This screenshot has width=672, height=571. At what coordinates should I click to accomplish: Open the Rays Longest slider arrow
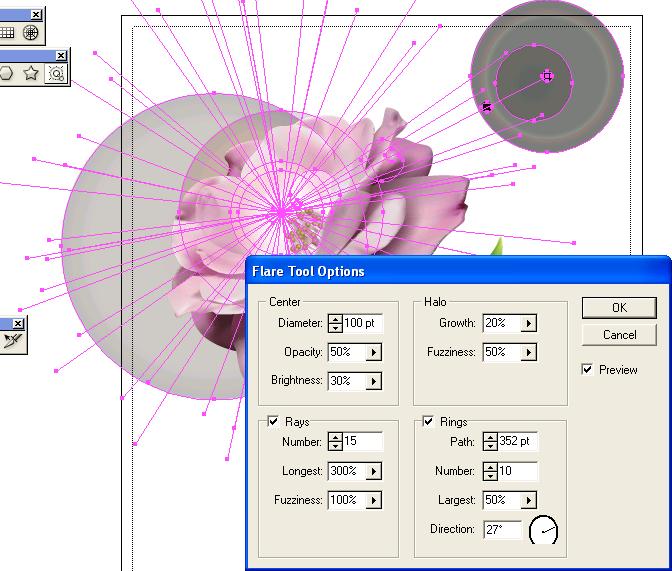point(374,471)
